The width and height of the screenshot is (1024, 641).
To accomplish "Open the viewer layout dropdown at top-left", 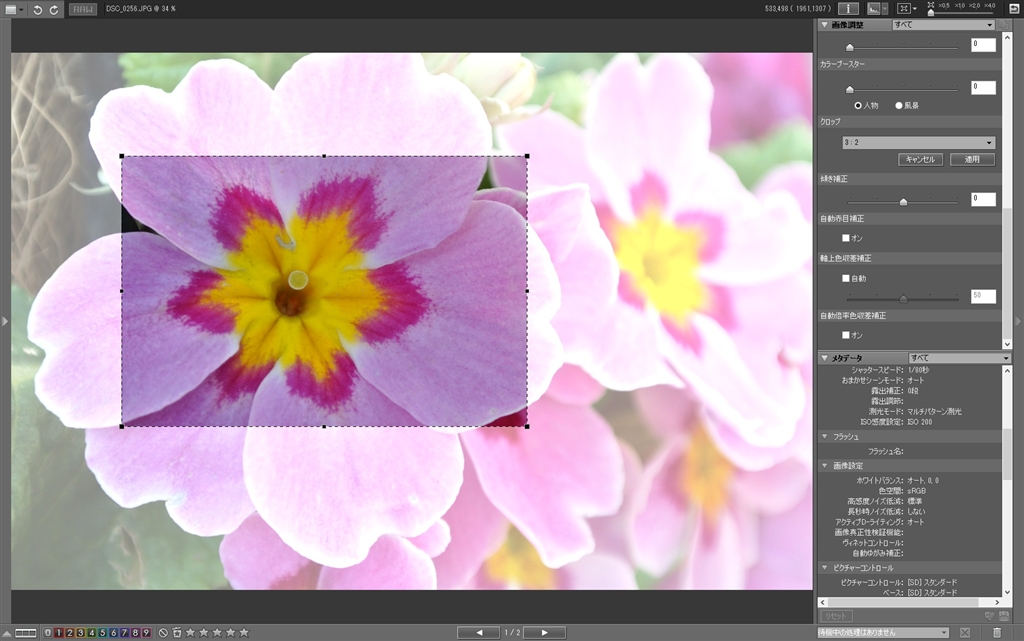I will (x=22, y=9).
